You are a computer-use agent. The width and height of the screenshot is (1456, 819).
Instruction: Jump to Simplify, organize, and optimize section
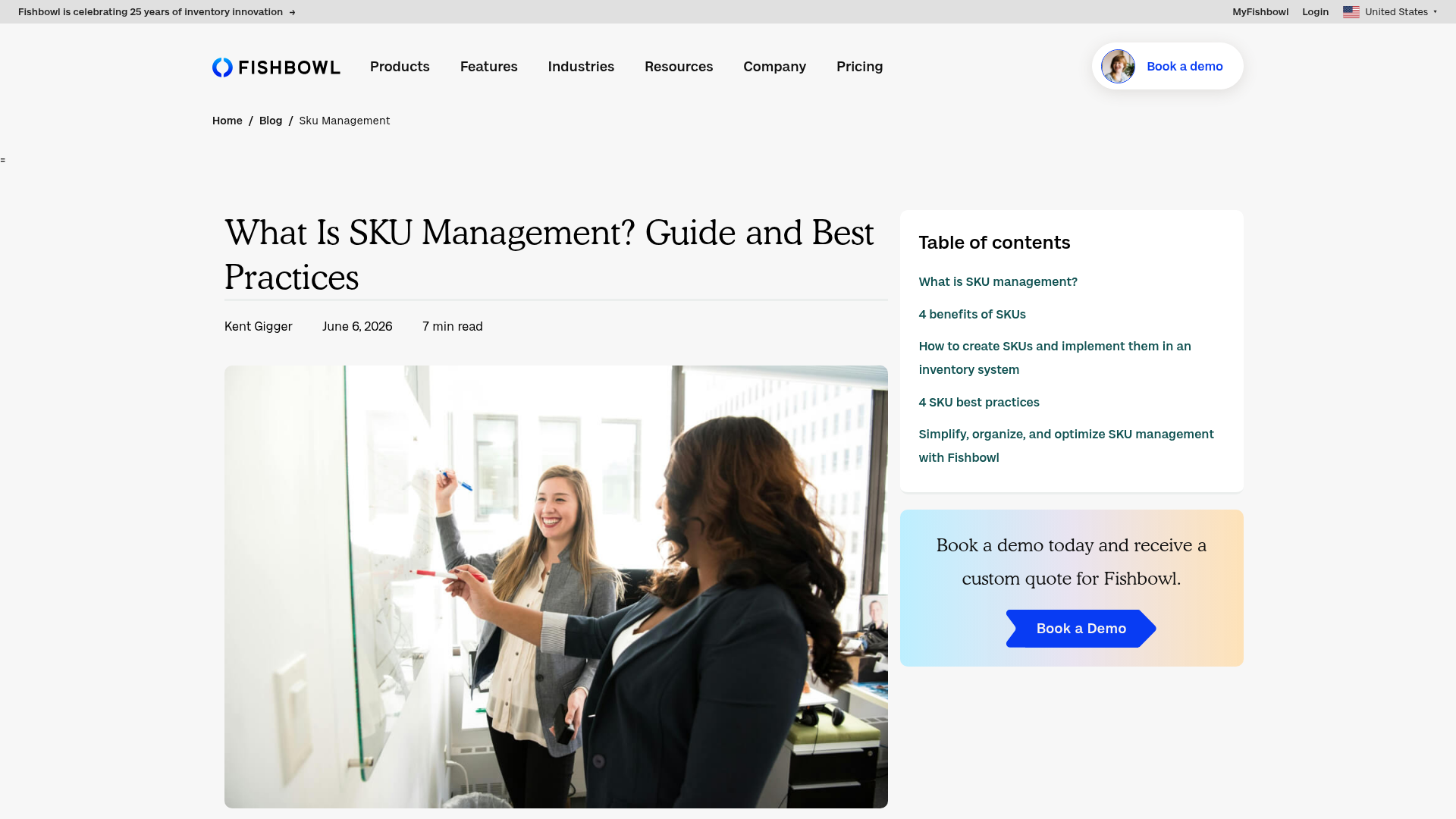tap(1066, 446)
